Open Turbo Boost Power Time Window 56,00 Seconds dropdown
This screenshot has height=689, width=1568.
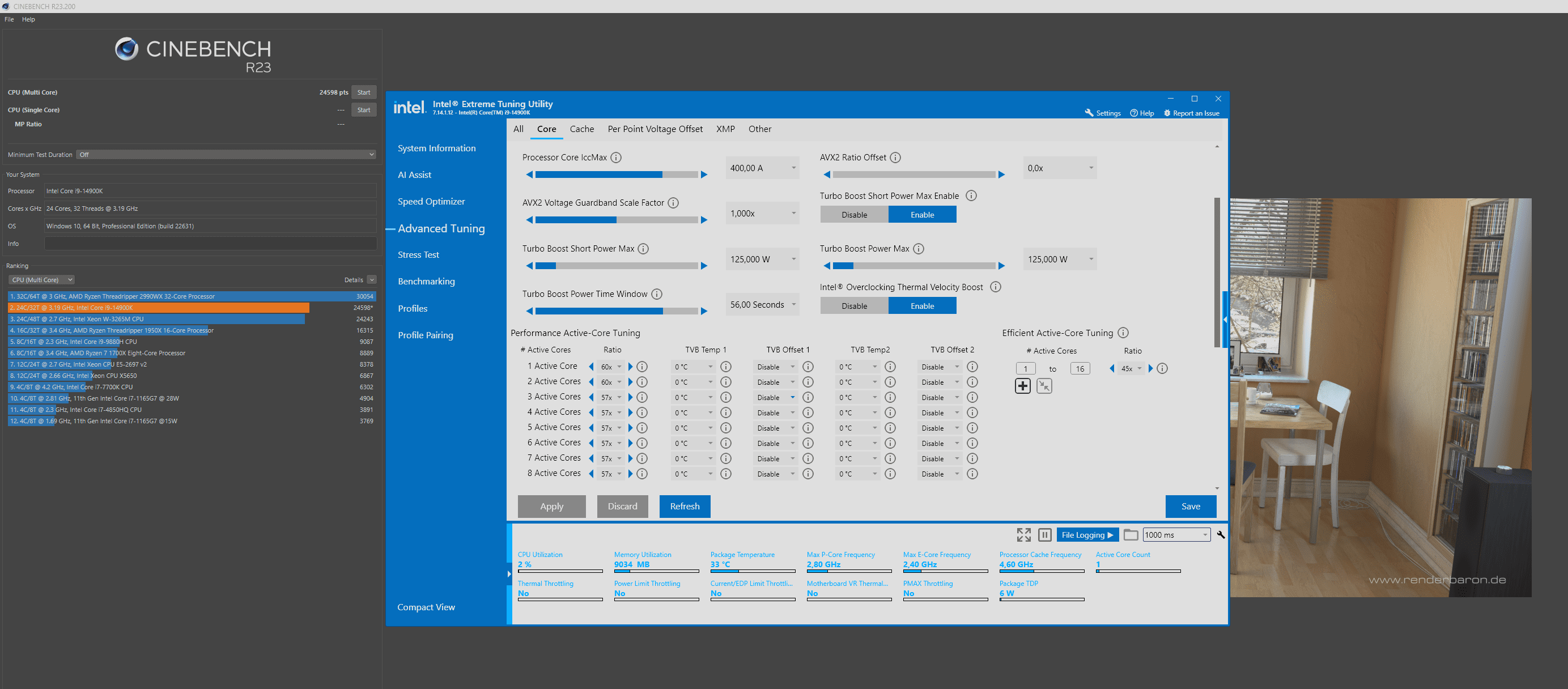coord(763,305)
